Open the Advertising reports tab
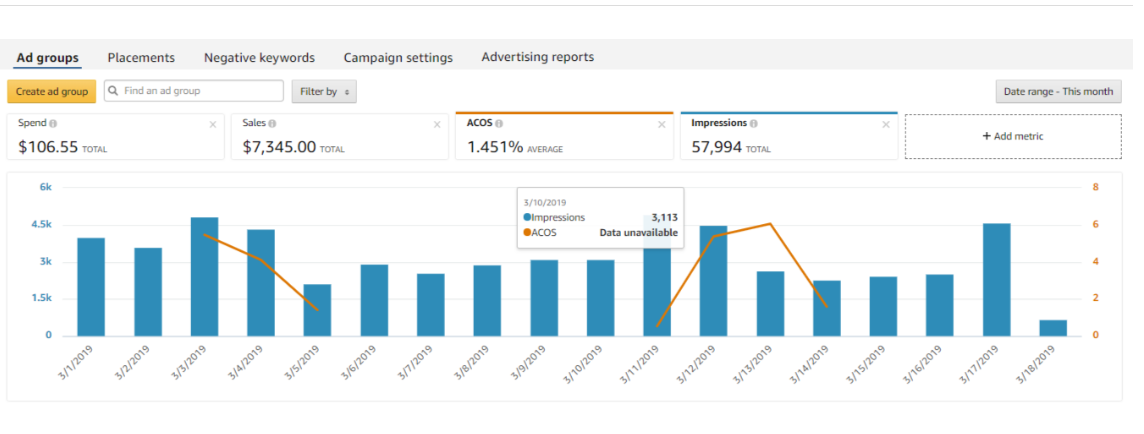 [537, 57]
